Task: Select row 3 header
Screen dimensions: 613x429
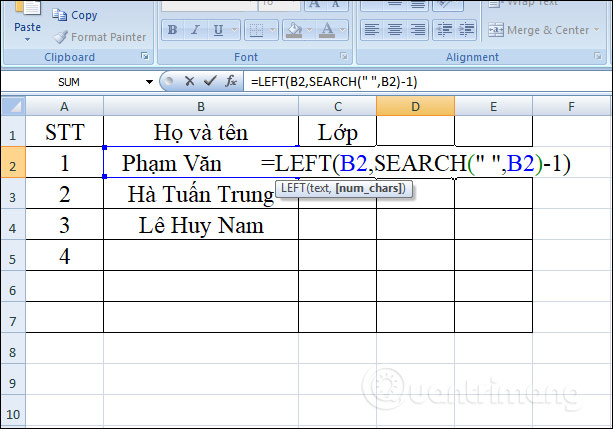Action: (x=13, y=194)
